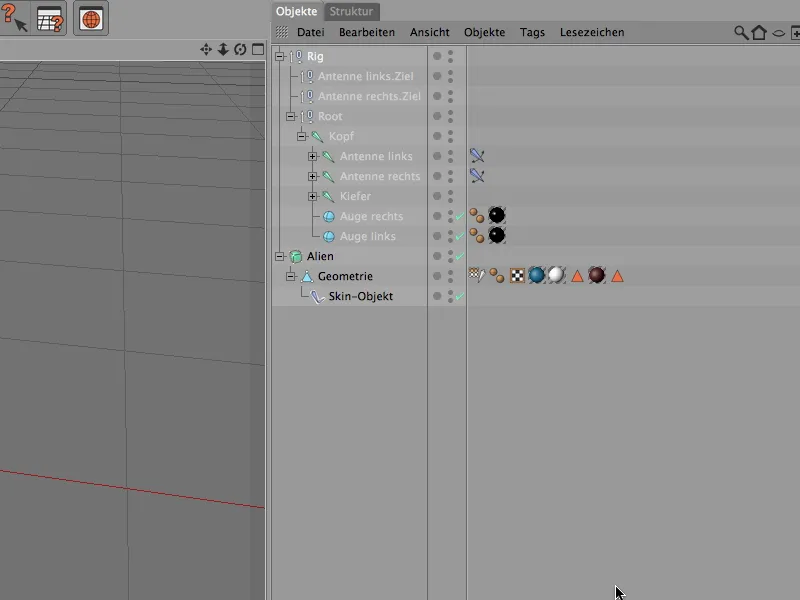The height and width of the screenshot is (600, 800).
Task: Click the viewport rotate camera icon
Action: click(240, 49)
